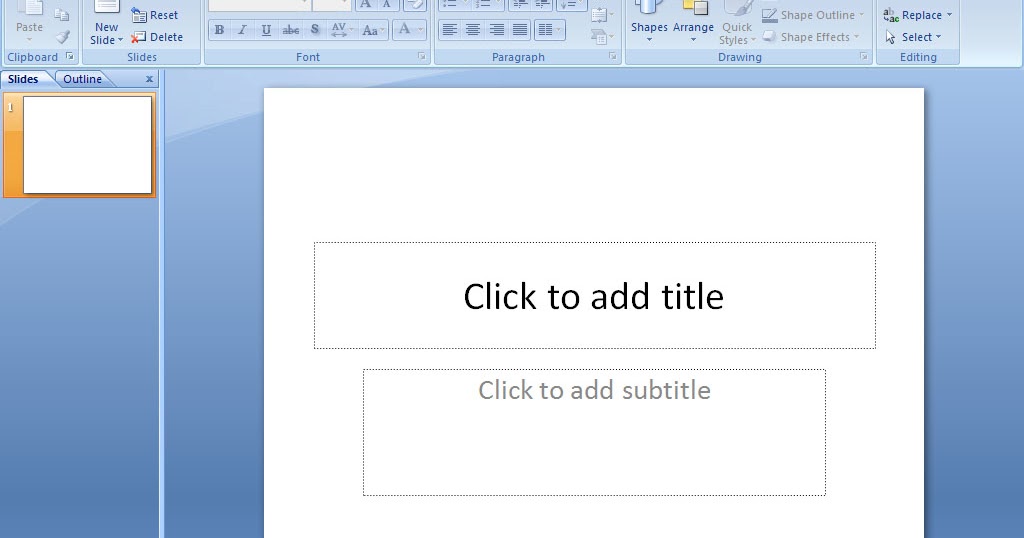Toggle Underline formatting
This screenshot has width=1024, height=538.
266,30
